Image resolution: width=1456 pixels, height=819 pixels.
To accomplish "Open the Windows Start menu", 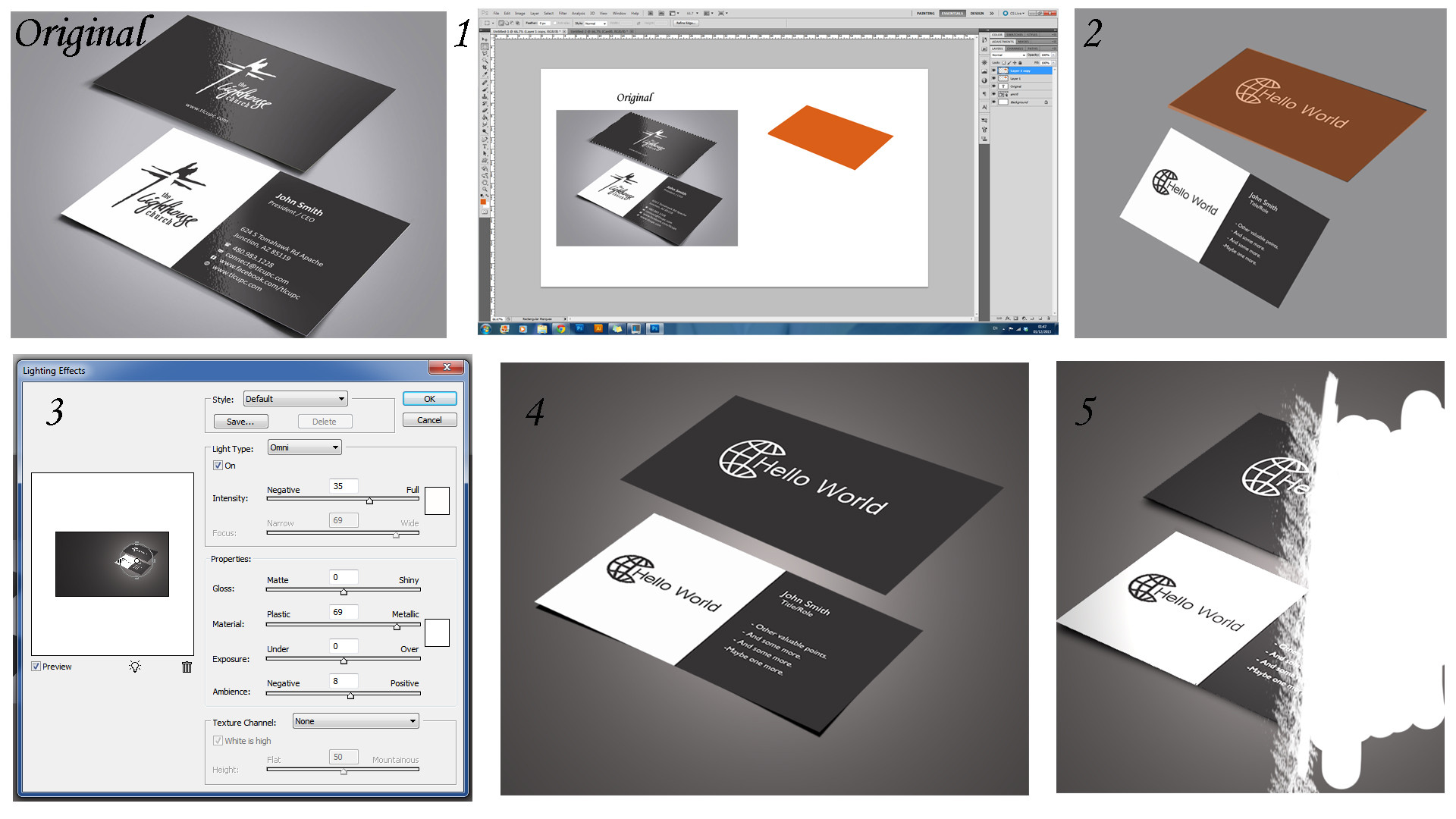I will click(x=486, y=329).
